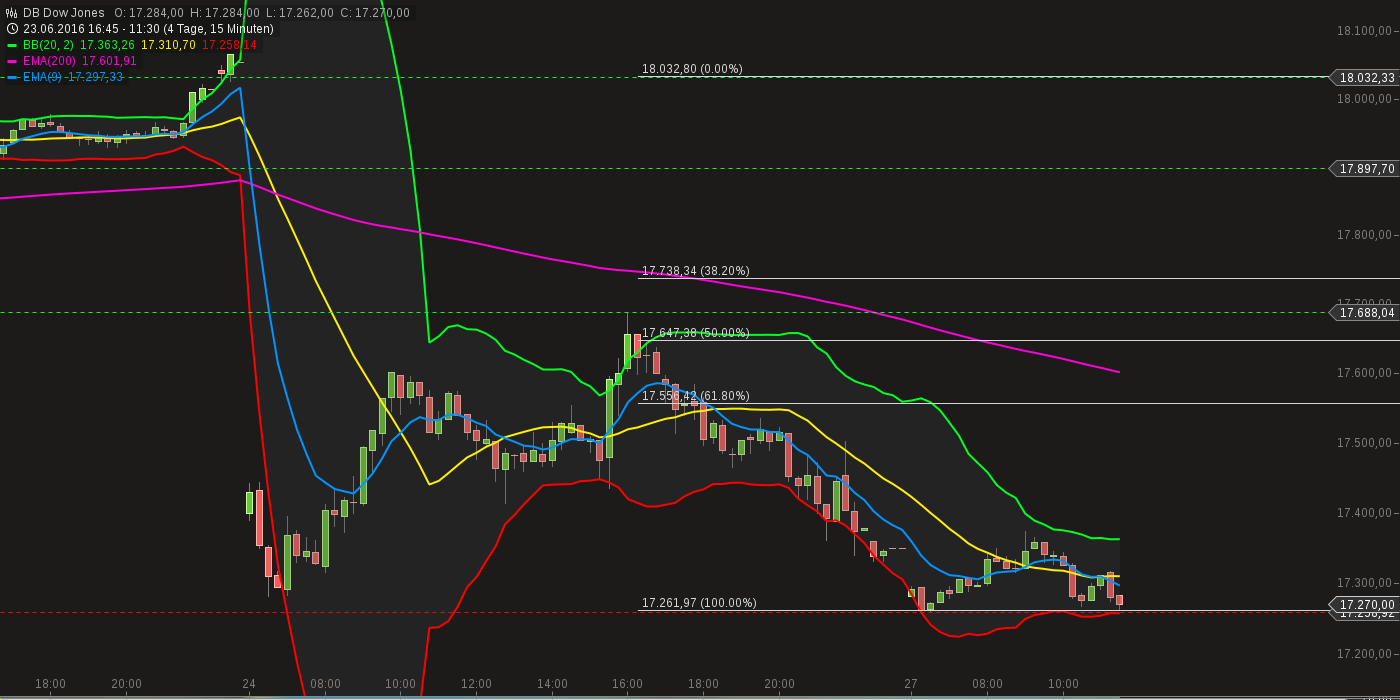Click the close value C: 17.270,00
The image size is (1400, 700).
click(375, 13)
